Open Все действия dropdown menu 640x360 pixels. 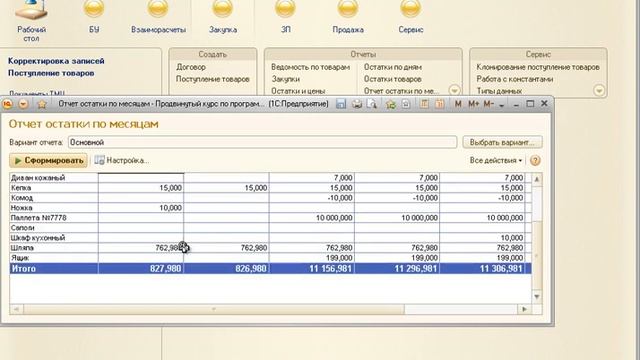point(496,160)
